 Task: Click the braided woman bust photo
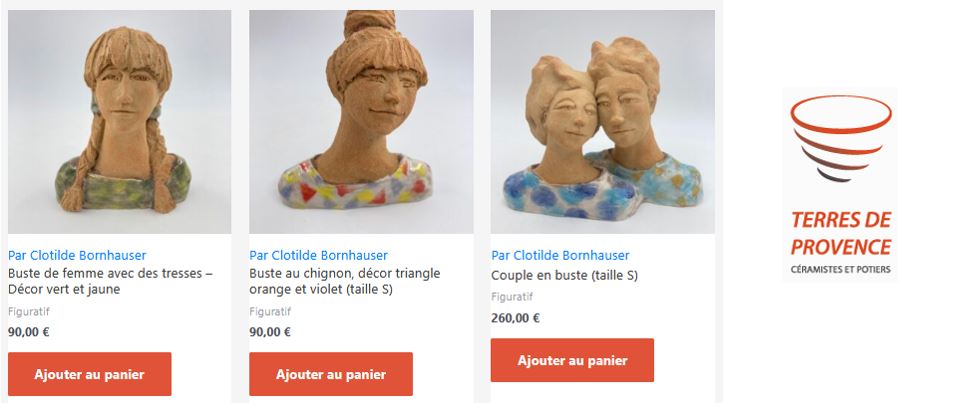point(120,122)
